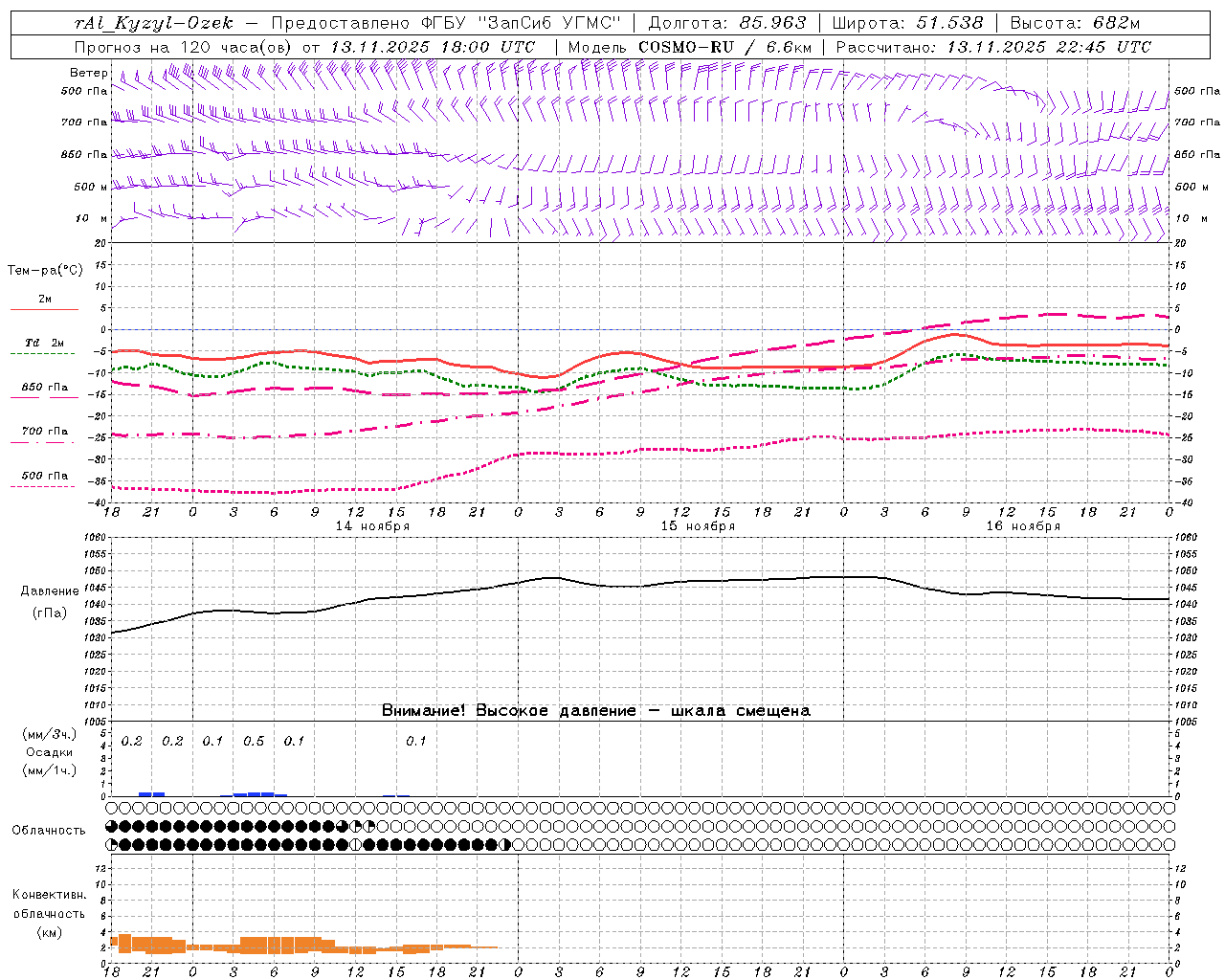Click the (мм/1ч.) precipitation unit label
The width and height of the screenshot is (1225, 980).
click(50, 770)
